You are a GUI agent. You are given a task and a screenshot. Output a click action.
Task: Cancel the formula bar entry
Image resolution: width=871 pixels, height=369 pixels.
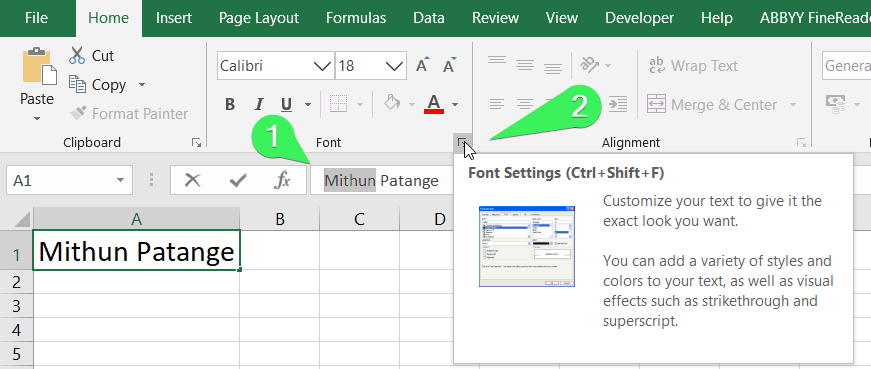pos(192,179)
